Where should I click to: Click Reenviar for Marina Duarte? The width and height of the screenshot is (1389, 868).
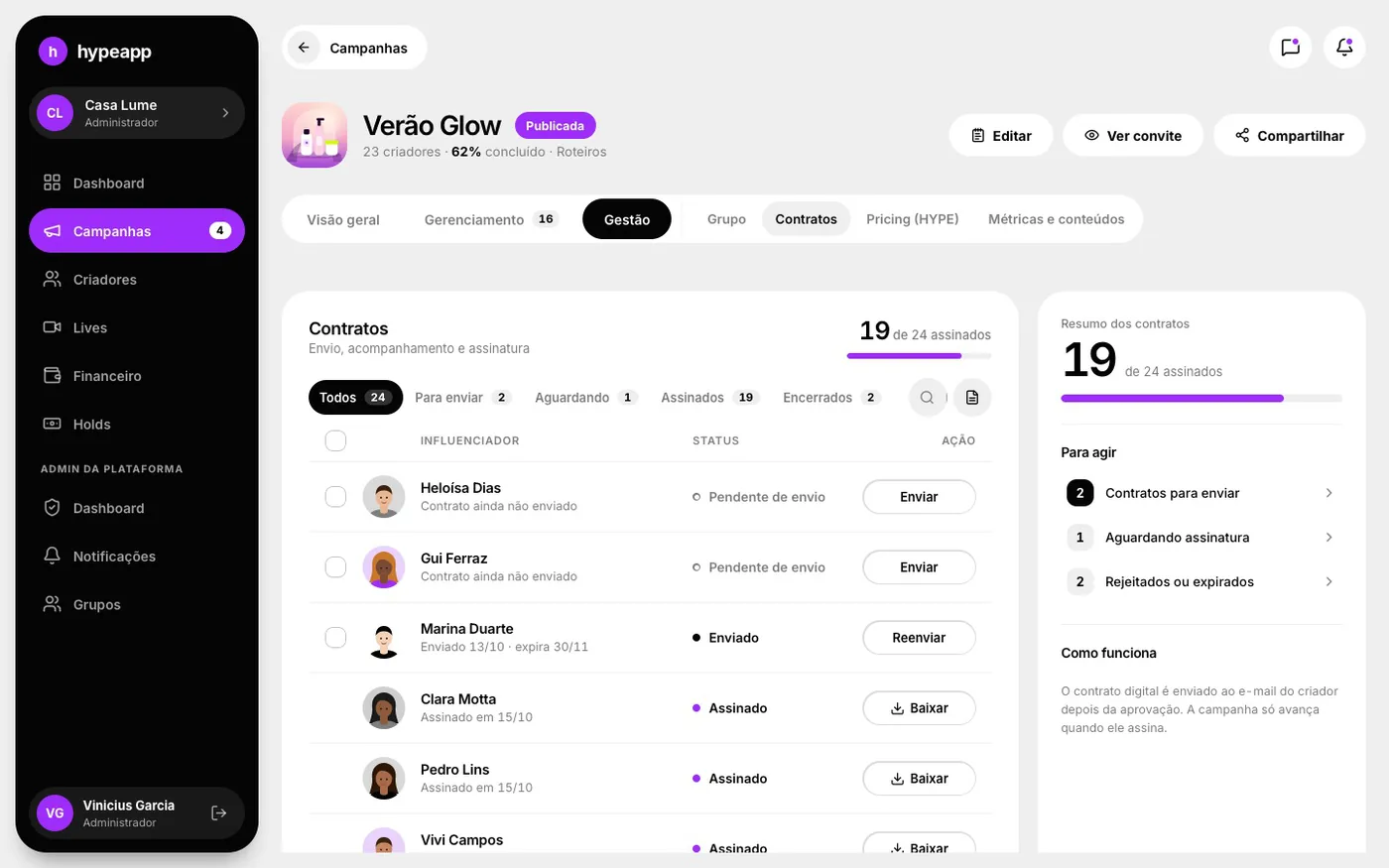[919, 638]
